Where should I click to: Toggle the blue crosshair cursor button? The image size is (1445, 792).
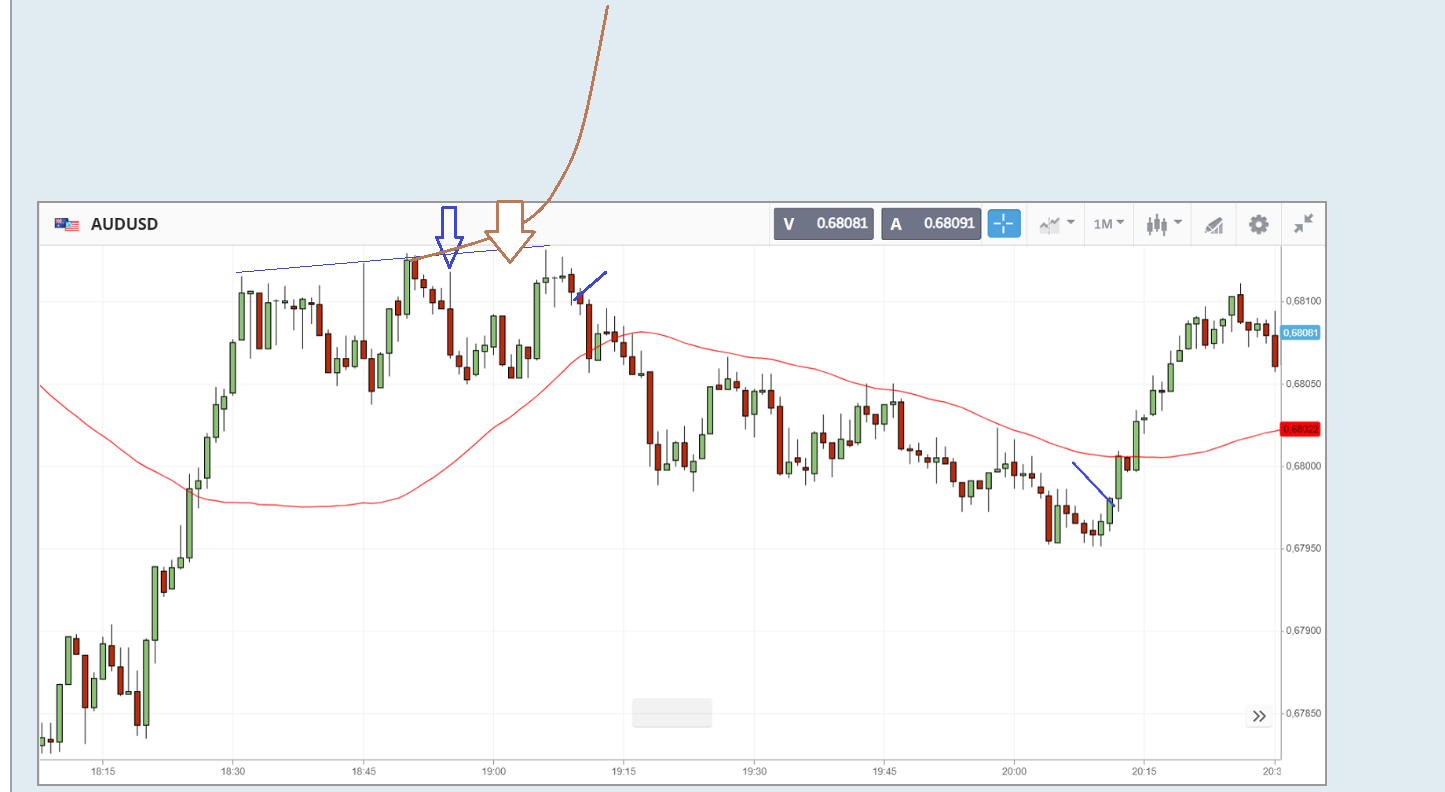1004,224
